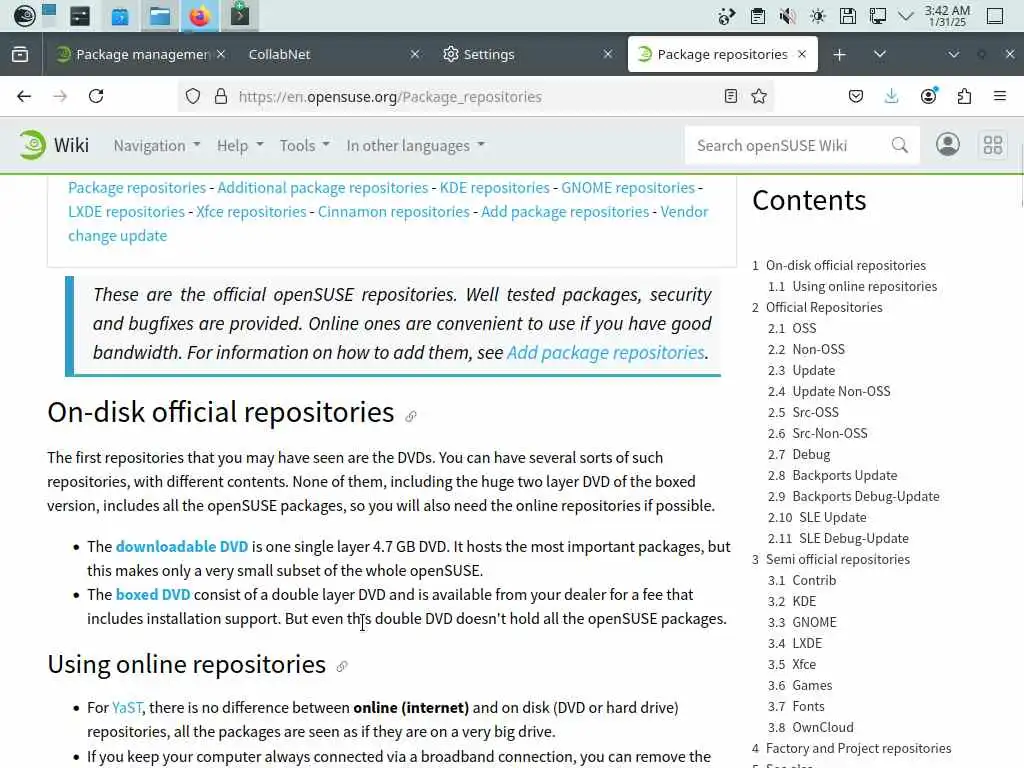
Task: Open the downloads panel
Action: coord(891,97)
